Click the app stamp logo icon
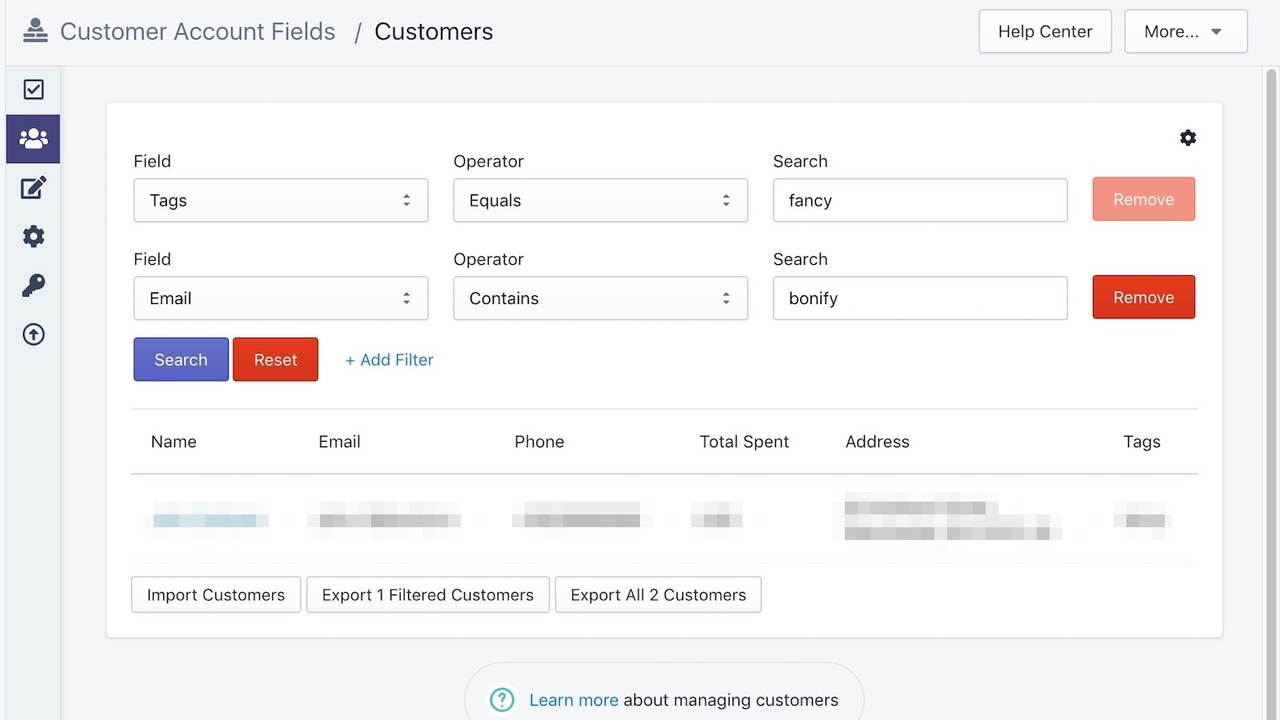1280x720 pixels. coord(35,31)
